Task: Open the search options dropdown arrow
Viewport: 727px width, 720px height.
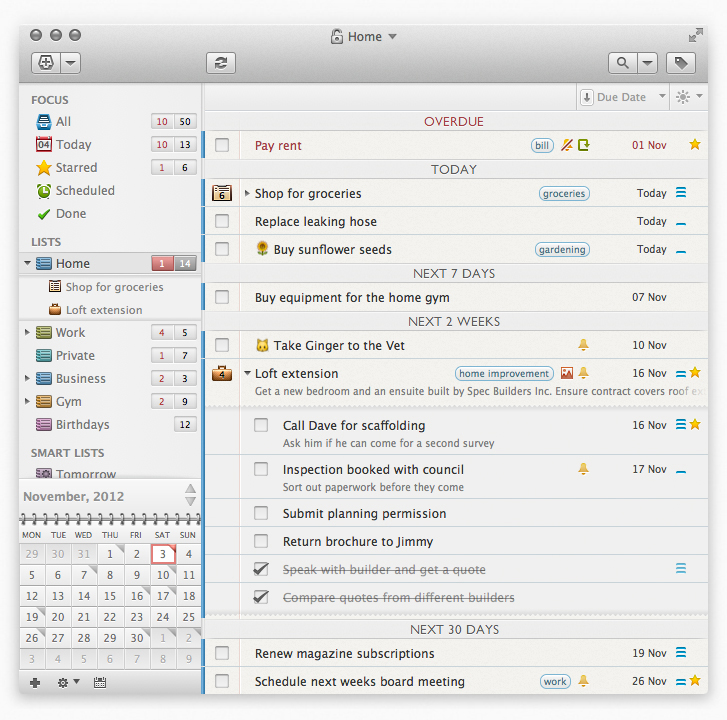Action: [x=648, y=63]
